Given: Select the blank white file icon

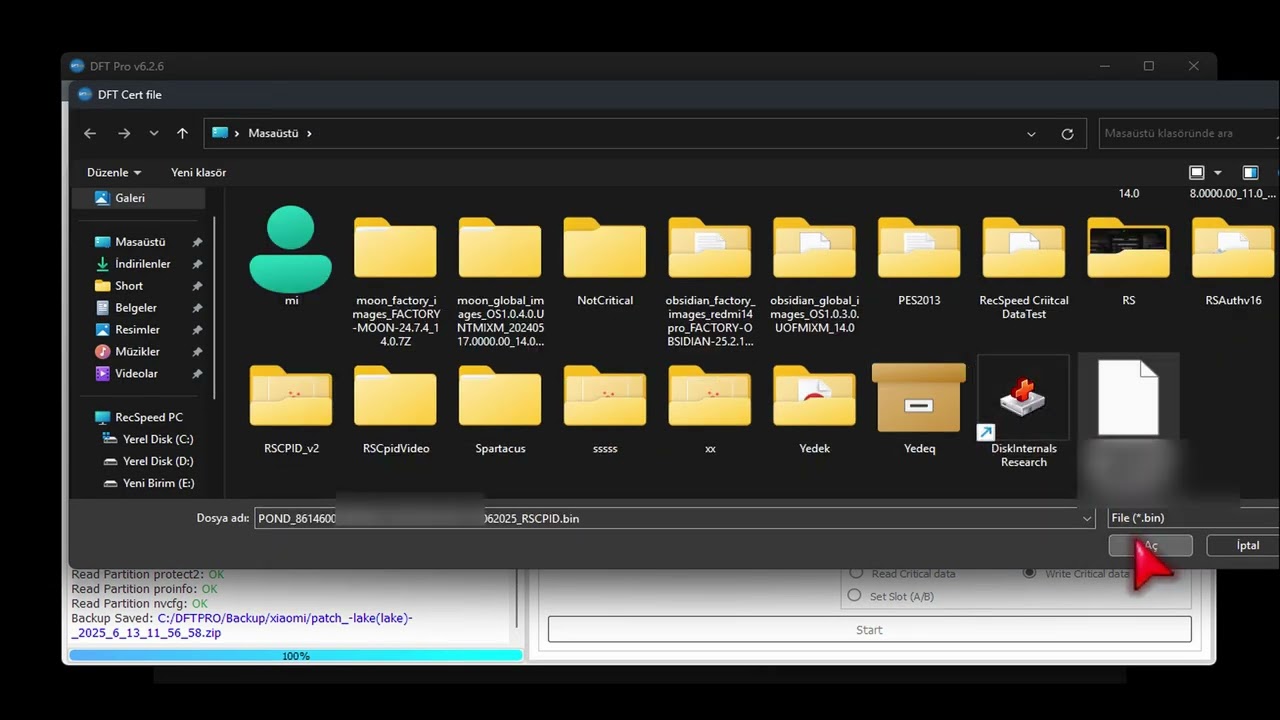Looking at the screenshot, I should coord(1128,397).
